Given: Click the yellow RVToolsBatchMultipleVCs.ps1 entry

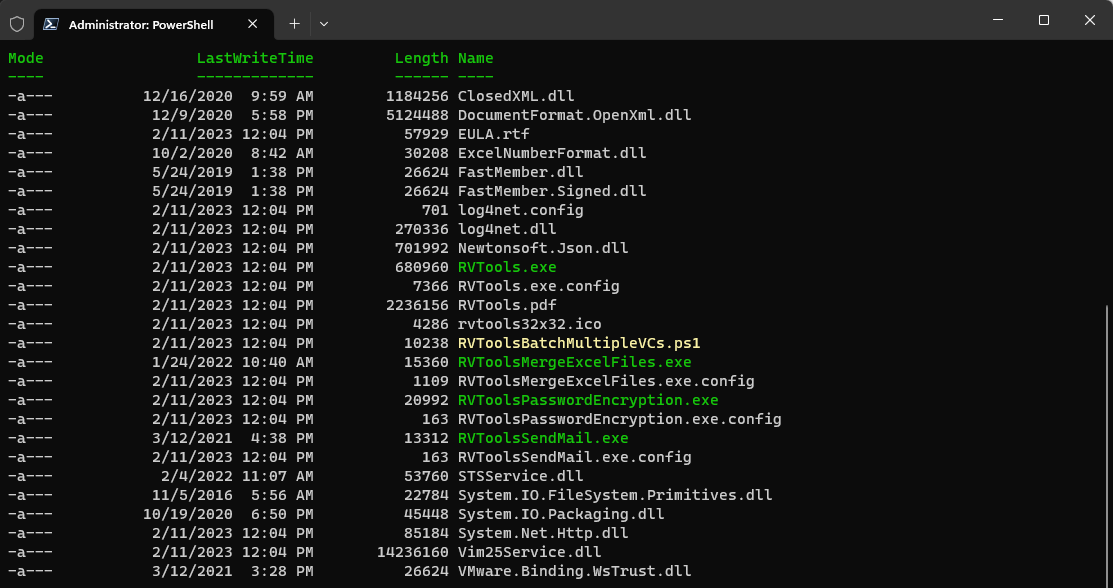Looking at the screenshot, I should pyautogui.click(x=579, y=344).
